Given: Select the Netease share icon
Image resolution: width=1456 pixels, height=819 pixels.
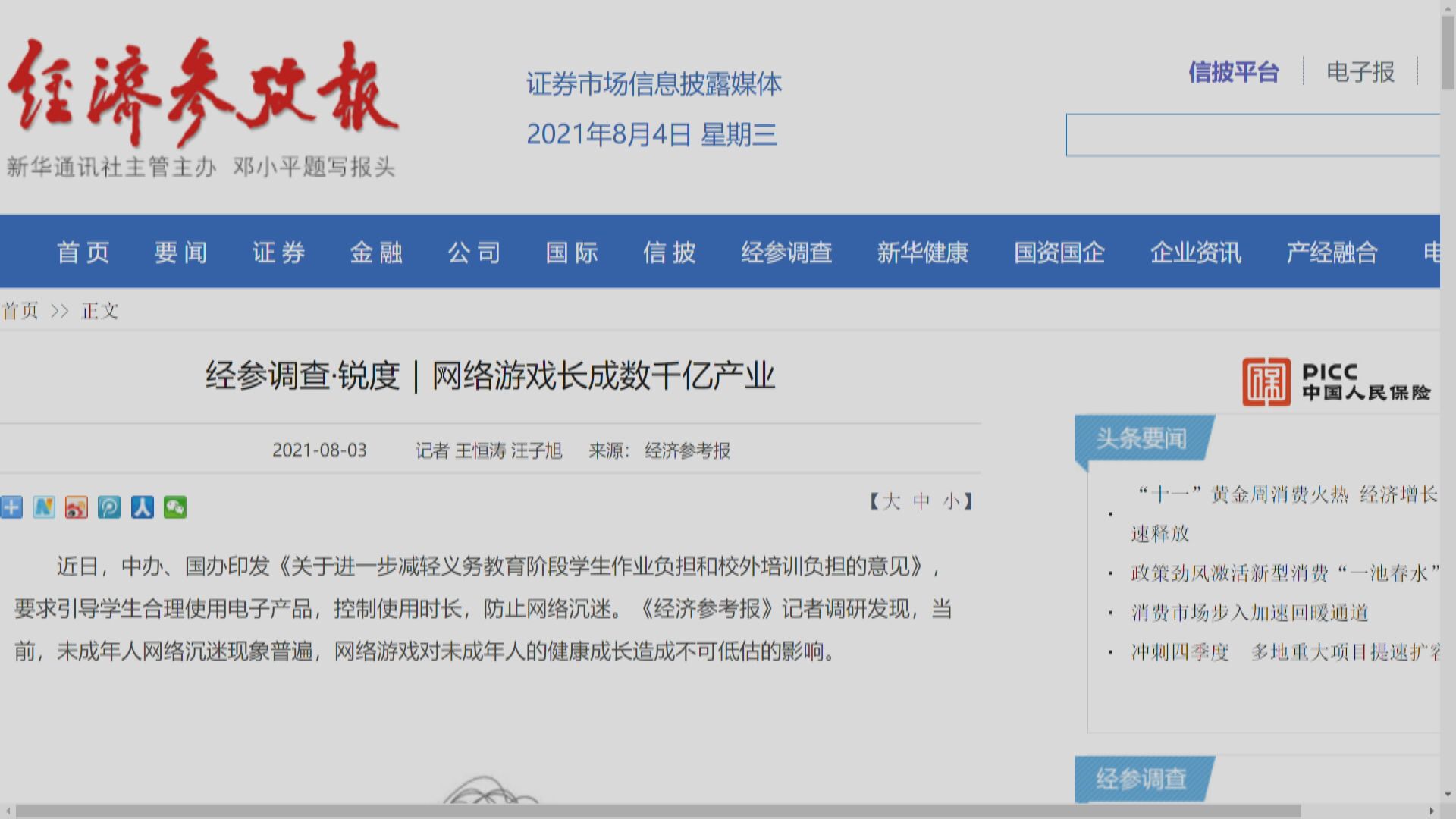Looking at the screenshot, I should [44, 508].
